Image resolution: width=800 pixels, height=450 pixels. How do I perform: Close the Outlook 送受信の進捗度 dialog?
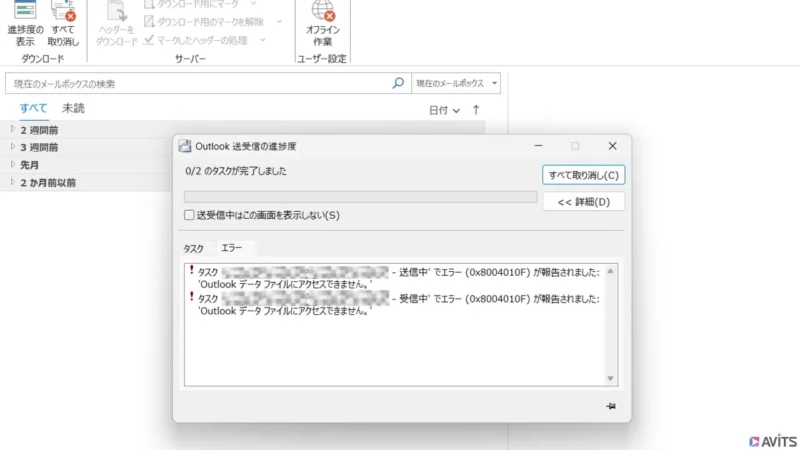tap(612, 146)
